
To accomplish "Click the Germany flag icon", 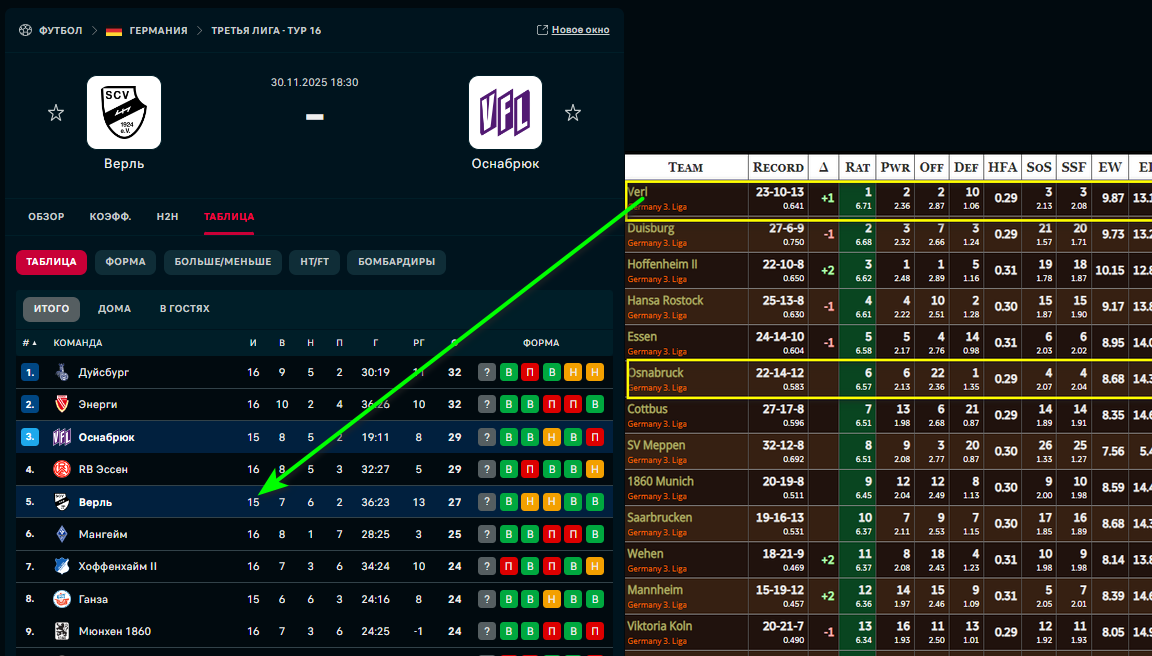I will pyautogui.click(x=114, y=30).
